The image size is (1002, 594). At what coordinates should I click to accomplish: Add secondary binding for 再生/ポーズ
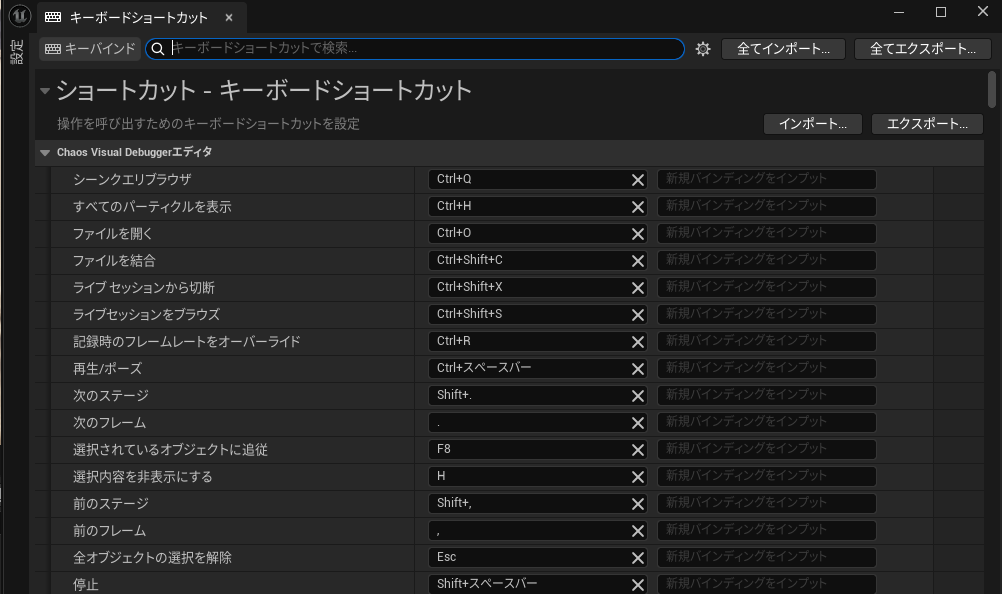coord(766,368)
